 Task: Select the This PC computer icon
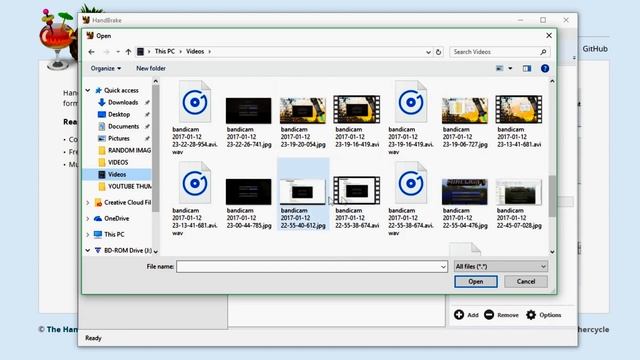[x=98, y=234]
